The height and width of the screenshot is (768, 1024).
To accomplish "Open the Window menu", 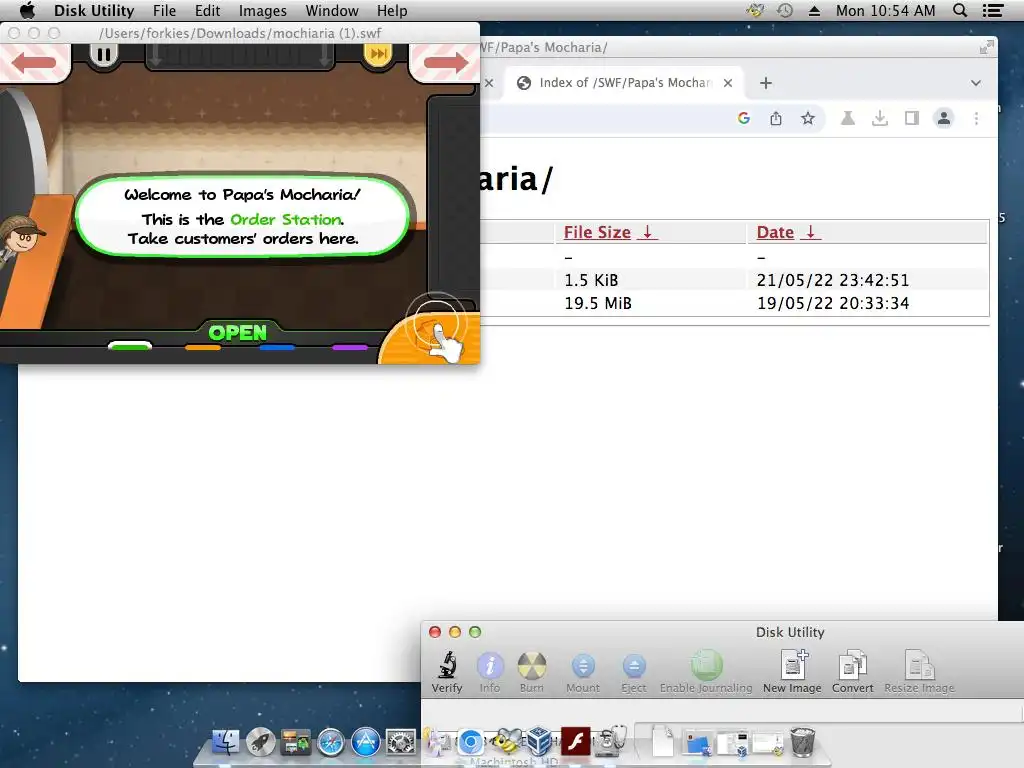I will click(332, 10).
